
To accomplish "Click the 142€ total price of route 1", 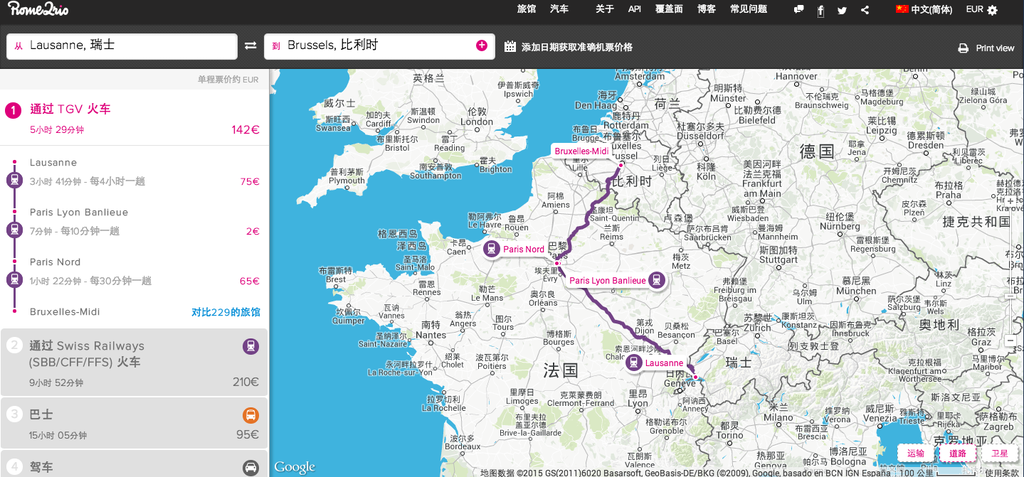I will point(246,129).
